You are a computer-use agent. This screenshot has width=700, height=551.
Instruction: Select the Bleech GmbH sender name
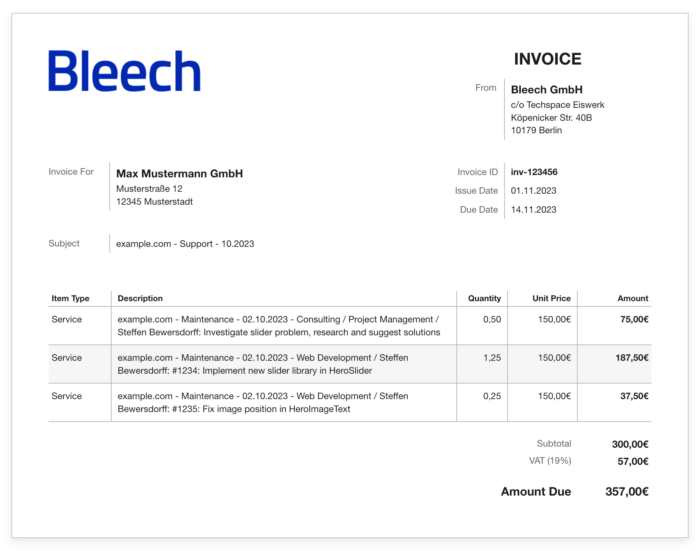pos(546,90)
